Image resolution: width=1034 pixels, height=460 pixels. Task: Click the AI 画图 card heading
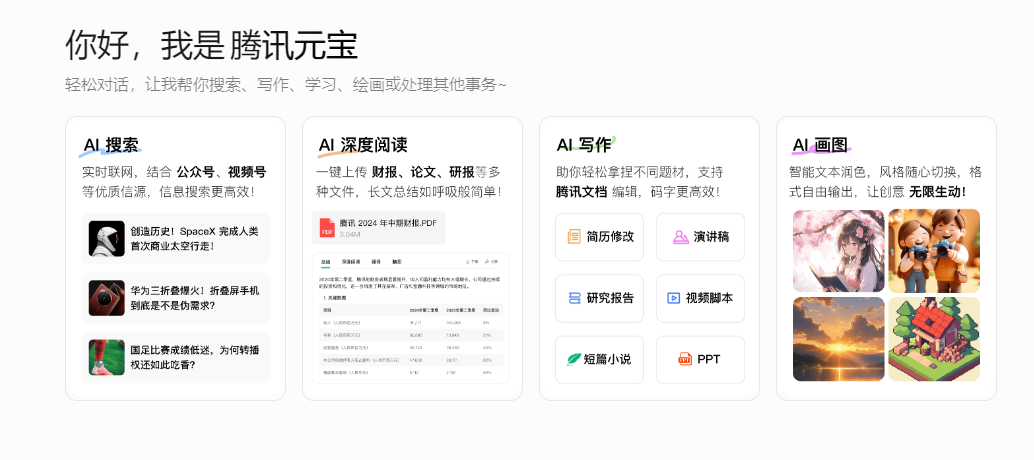pos(819,145)
